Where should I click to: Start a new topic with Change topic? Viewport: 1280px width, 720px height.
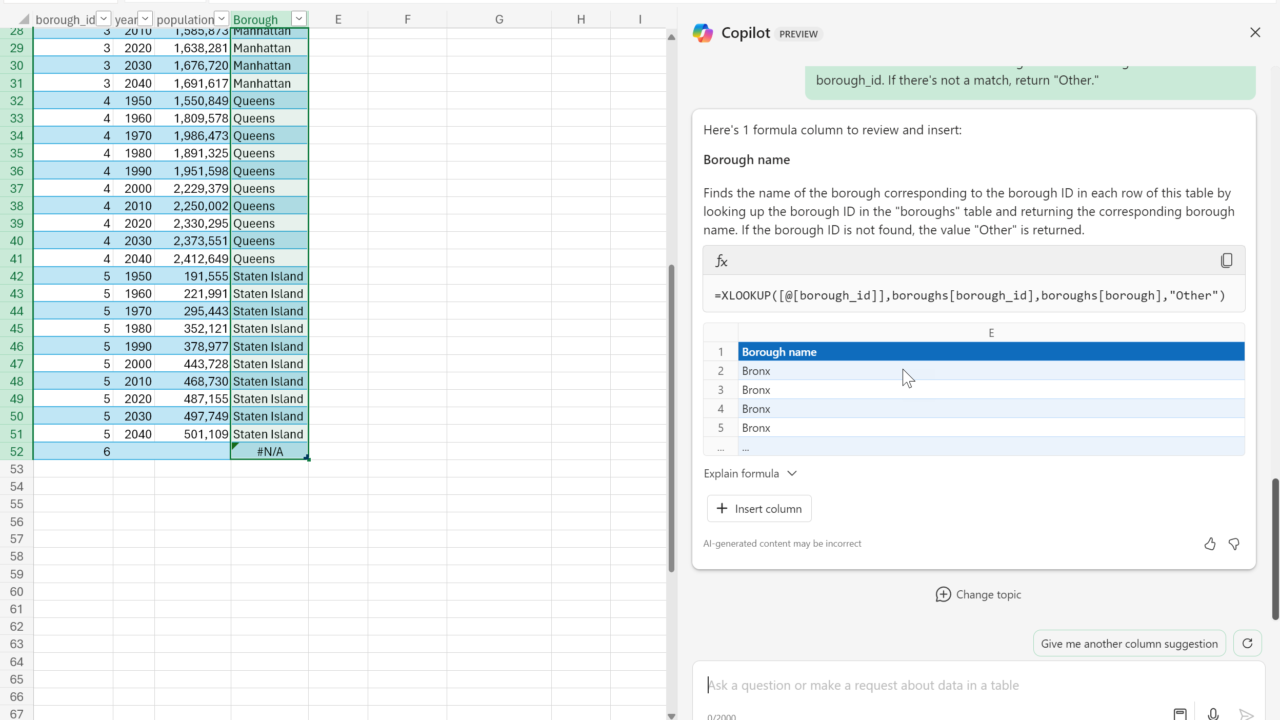click(x=978, y=595)
